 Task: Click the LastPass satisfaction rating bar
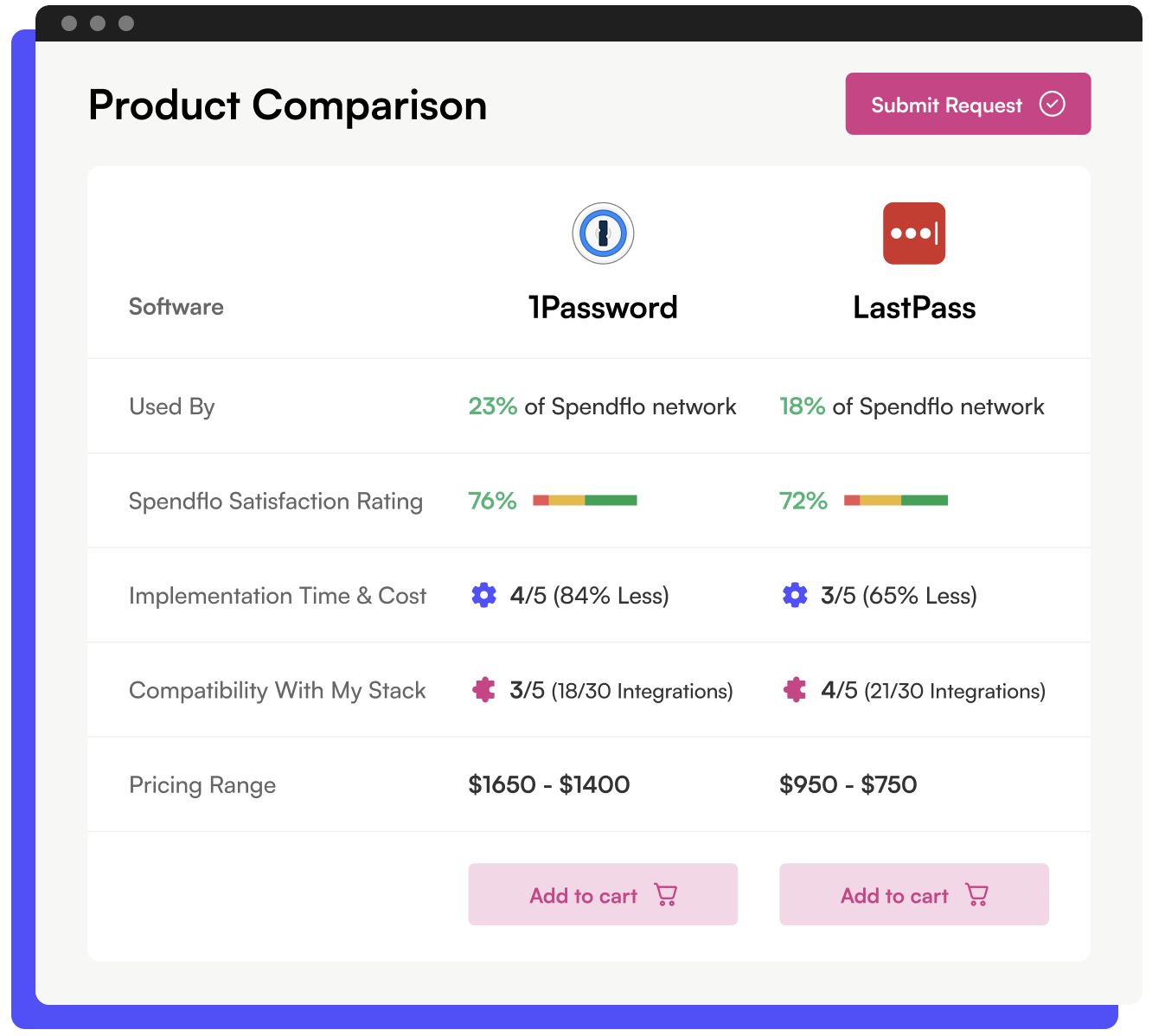pyautogui.click(x=896, y=500)
